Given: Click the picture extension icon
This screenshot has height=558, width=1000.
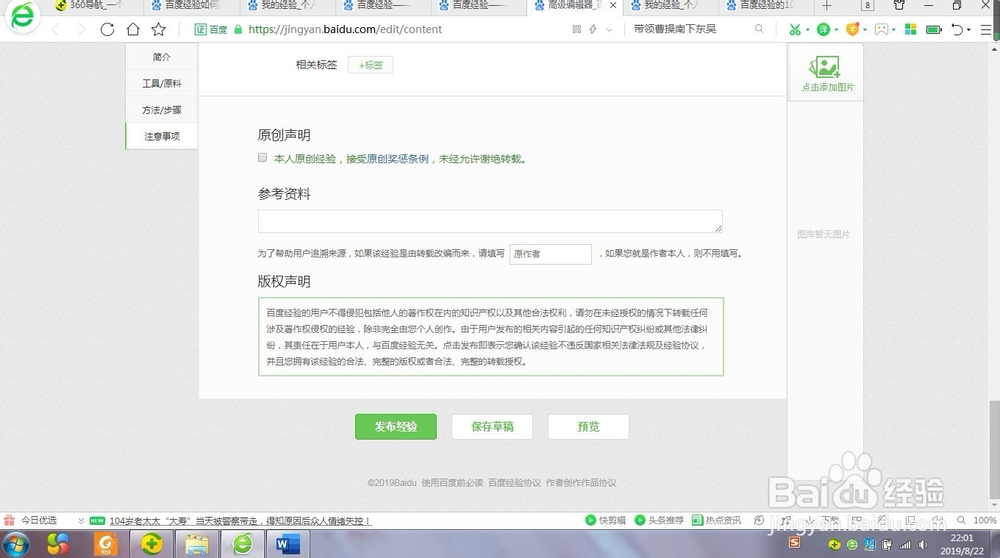Looking at the screenshot, I should pos(881,29).
